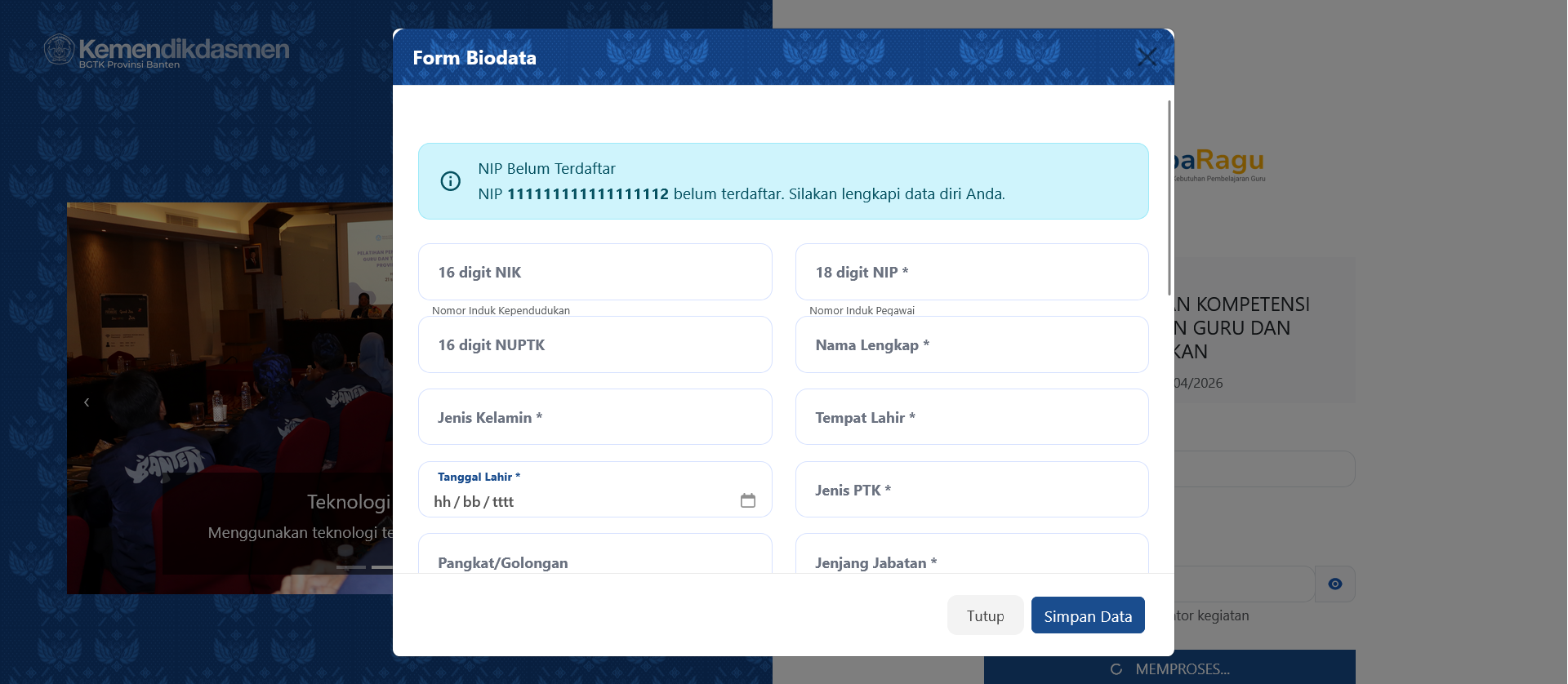Close the Form Biodata dialog with X
Screen dimensions: 1568x684
coord(1147,56)
